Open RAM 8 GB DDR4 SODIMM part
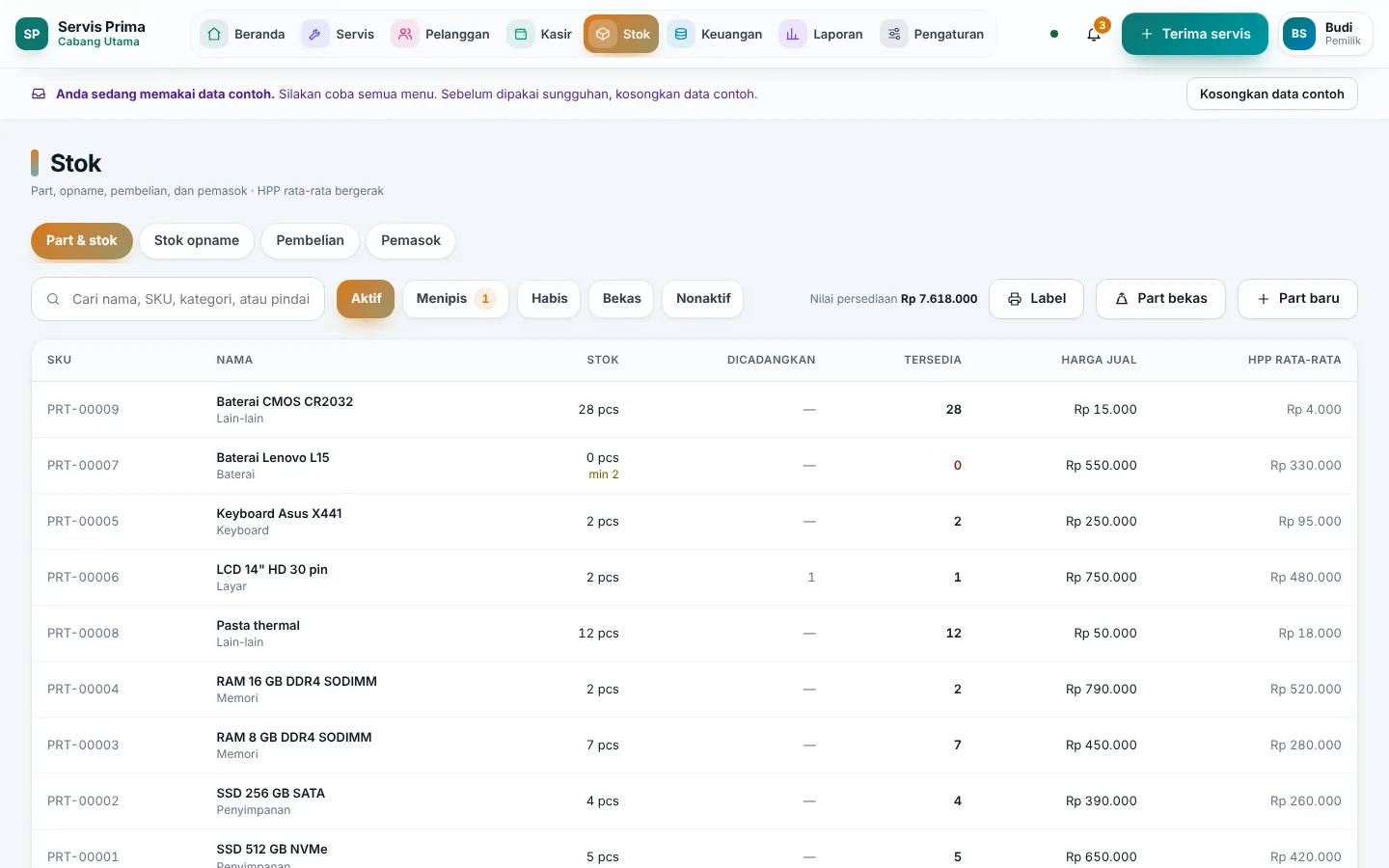 [694, 746]
